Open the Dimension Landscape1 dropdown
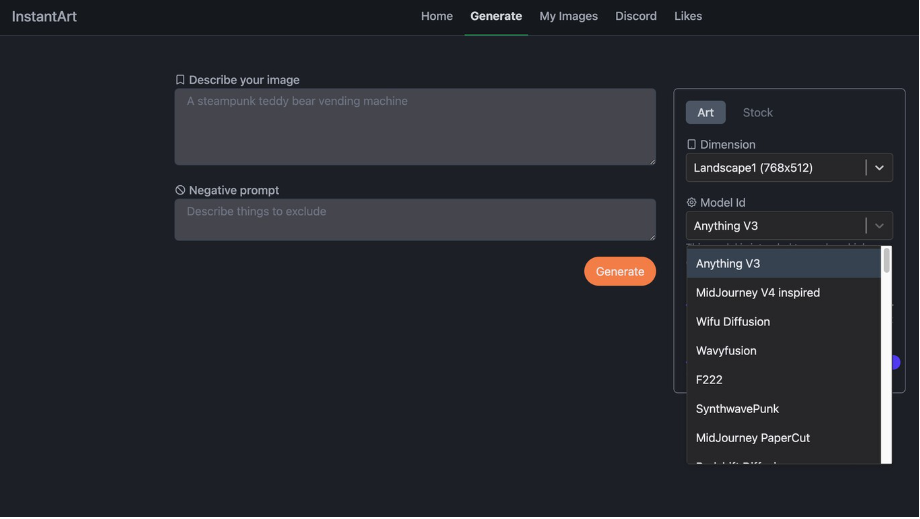The height and width of the screenshot is (519, 920). tap(789, 168)
